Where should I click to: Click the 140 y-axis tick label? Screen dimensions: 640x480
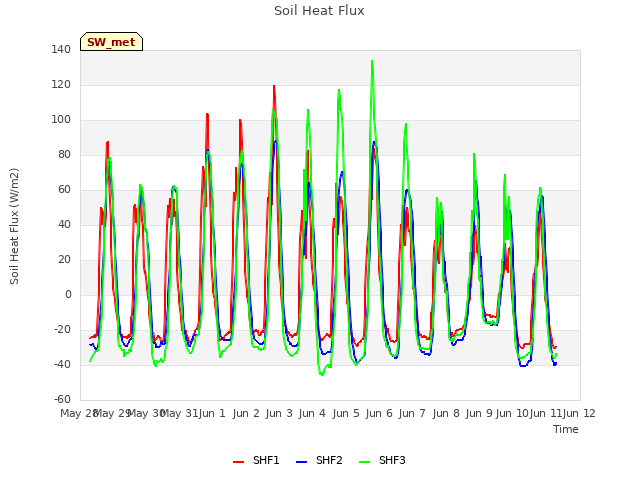pos(61,49)
